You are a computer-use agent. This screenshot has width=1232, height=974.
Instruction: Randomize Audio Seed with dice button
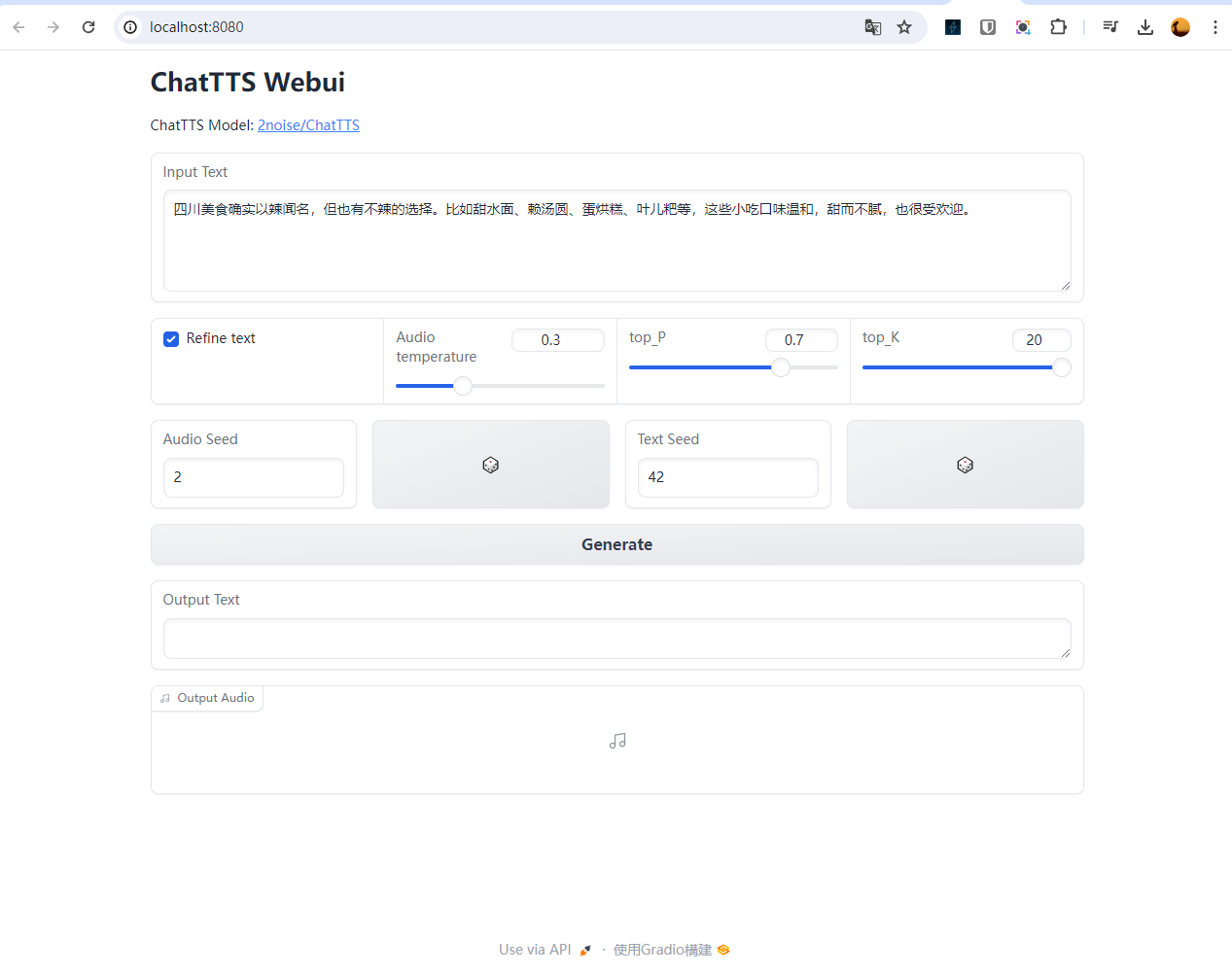[491, 465]
